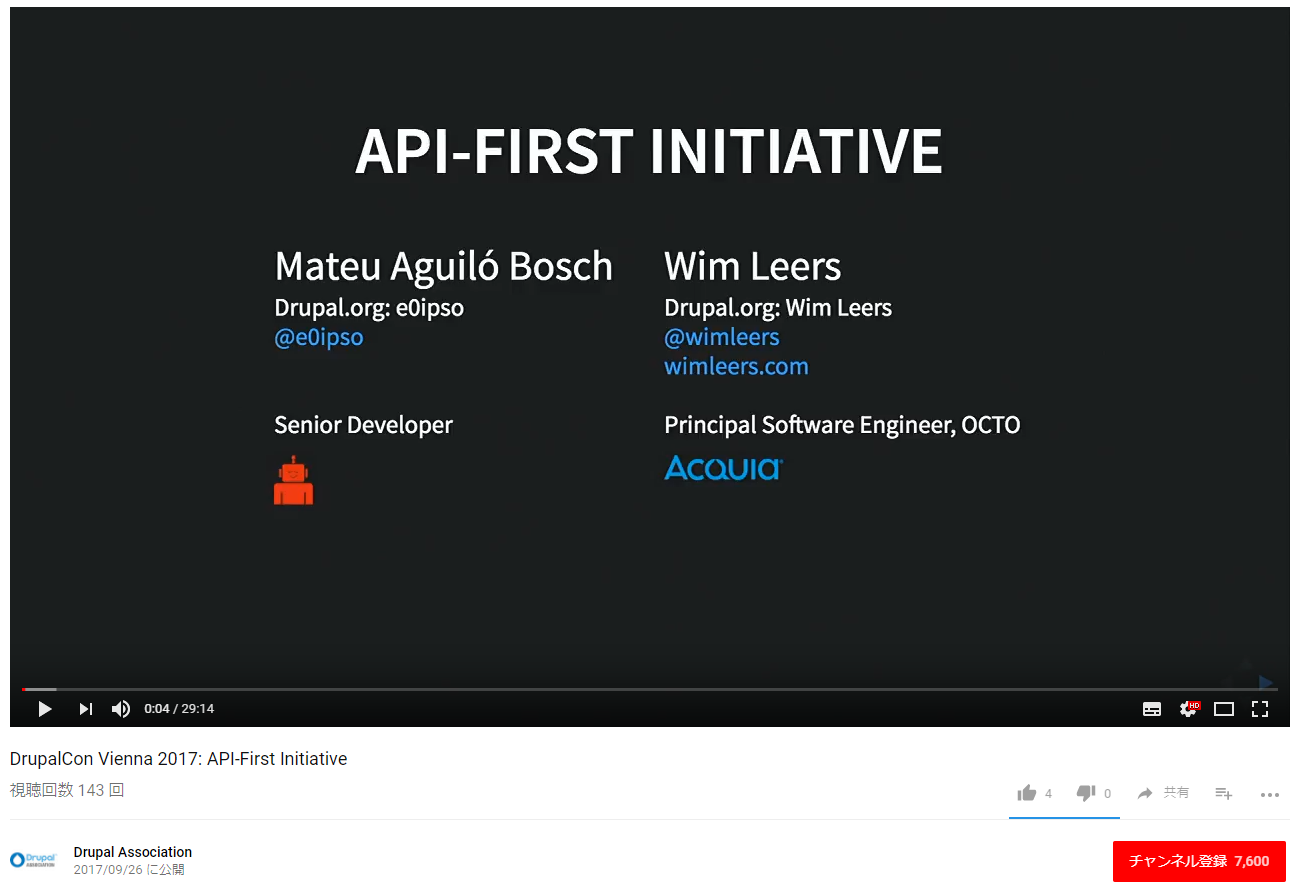This screenshot has width=1296, height=896.
Task: Click the name Wim Leers
Action: click(x=752, y=267)
